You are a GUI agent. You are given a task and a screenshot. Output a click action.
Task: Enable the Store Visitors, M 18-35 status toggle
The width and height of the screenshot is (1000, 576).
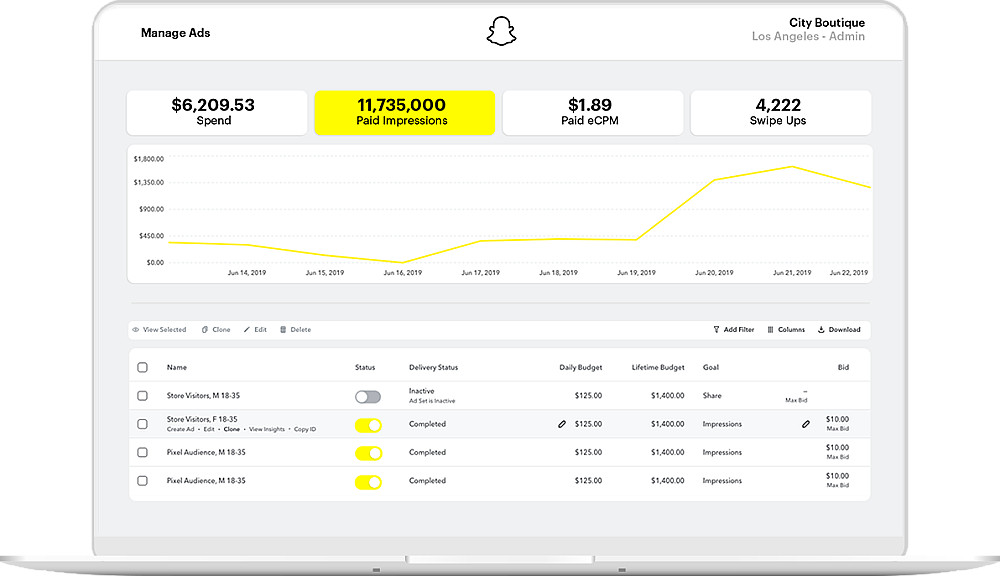[368, 397]
